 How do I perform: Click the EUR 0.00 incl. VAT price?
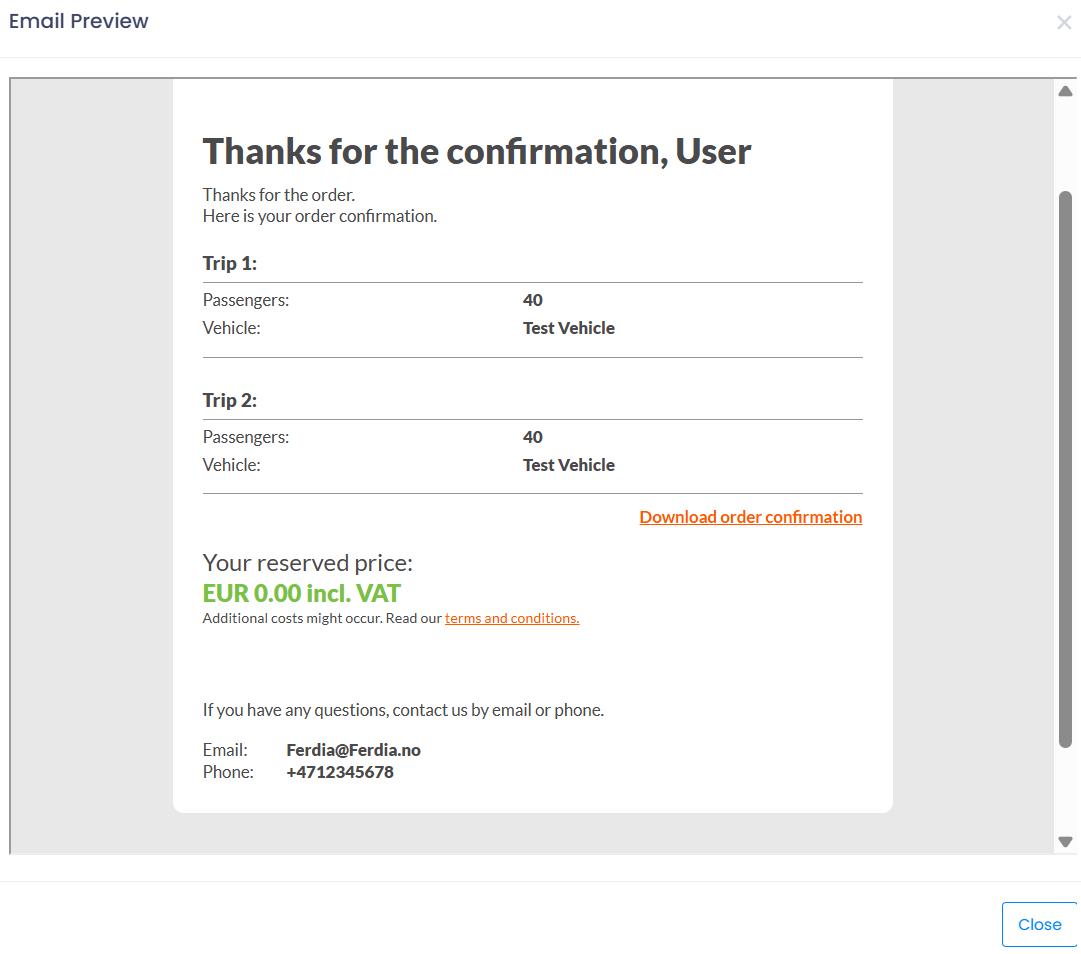pos(302,593)
